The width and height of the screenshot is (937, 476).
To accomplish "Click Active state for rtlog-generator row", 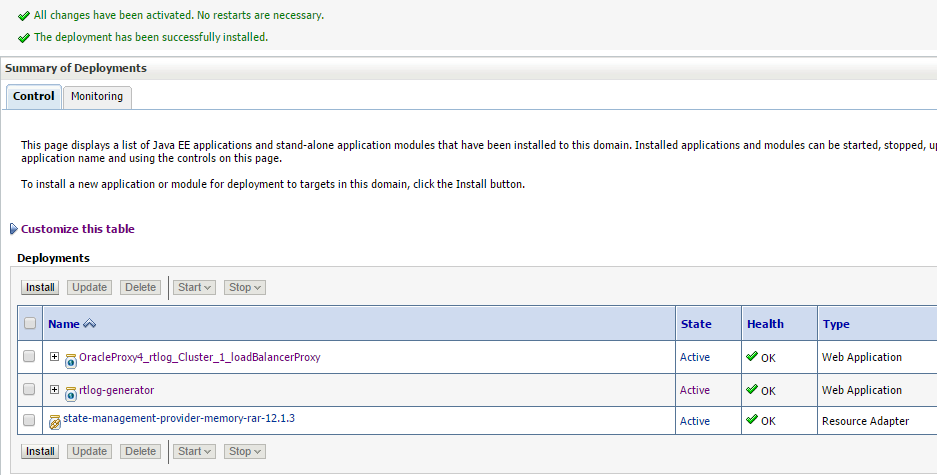I will coord(695,390).
